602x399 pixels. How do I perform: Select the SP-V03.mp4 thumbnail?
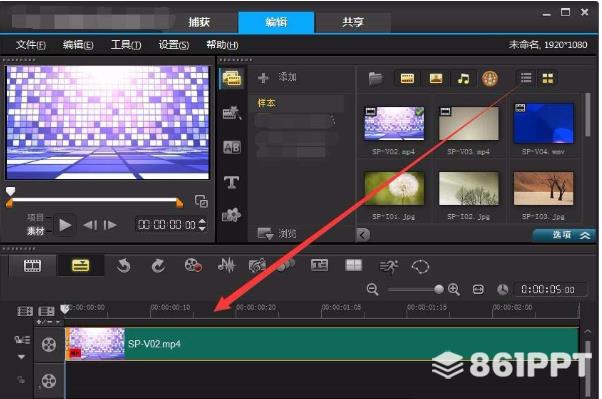tap(468, 123)
